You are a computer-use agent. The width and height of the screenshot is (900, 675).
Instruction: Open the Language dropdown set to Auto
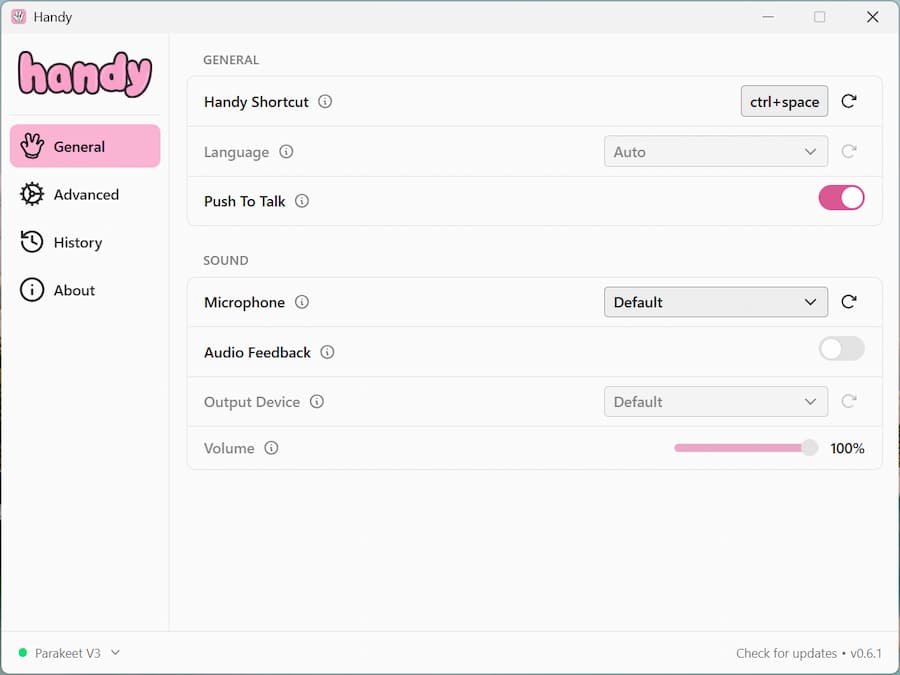(x=715, y=152)
